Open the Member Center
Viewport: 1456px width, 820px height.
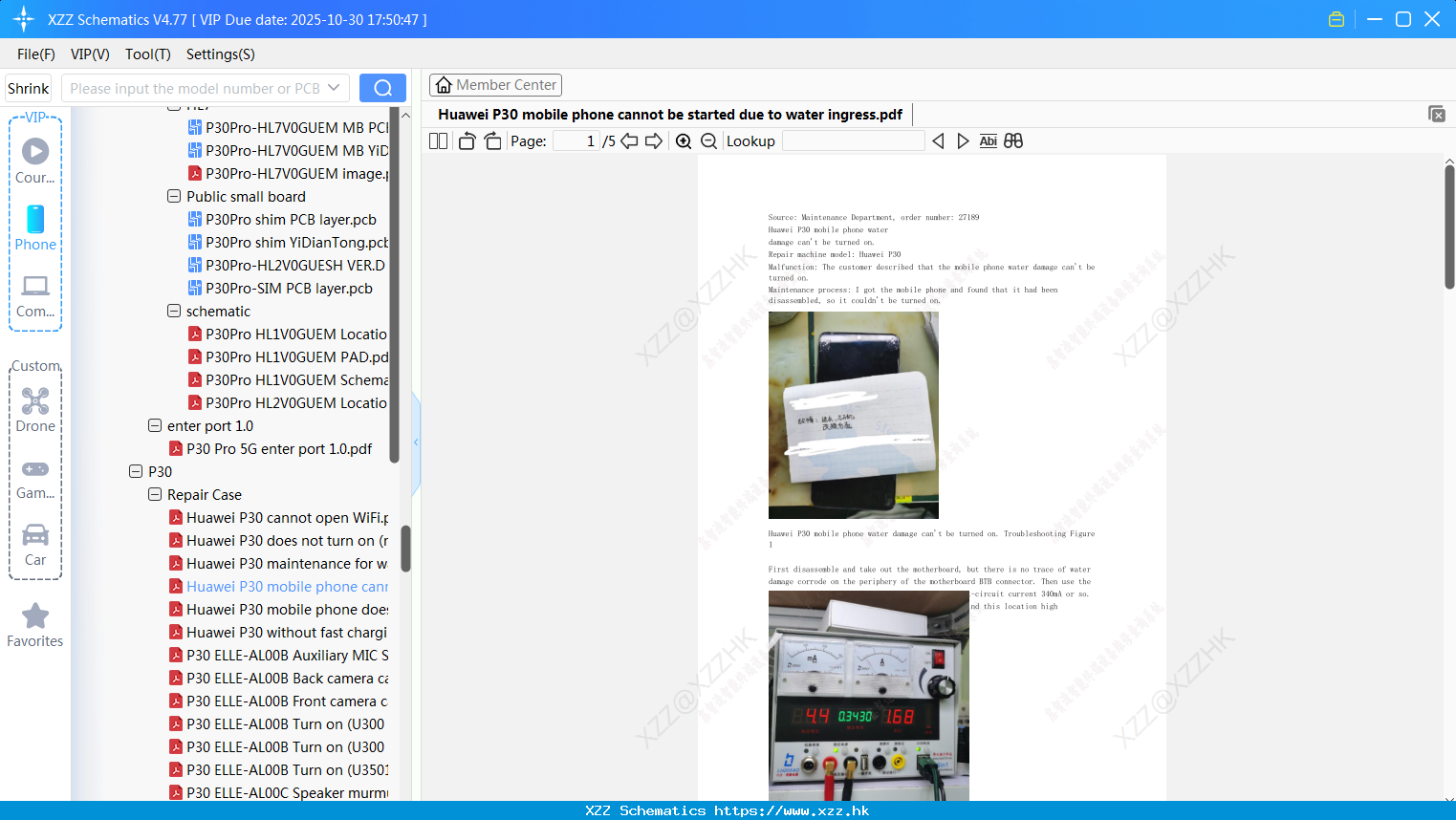click(x=495, y=85)
